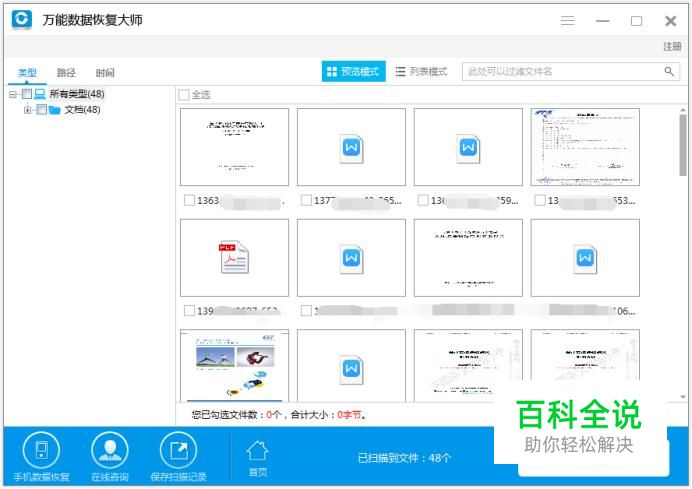Open the hamburger menu in title bar

coord(568,21)
